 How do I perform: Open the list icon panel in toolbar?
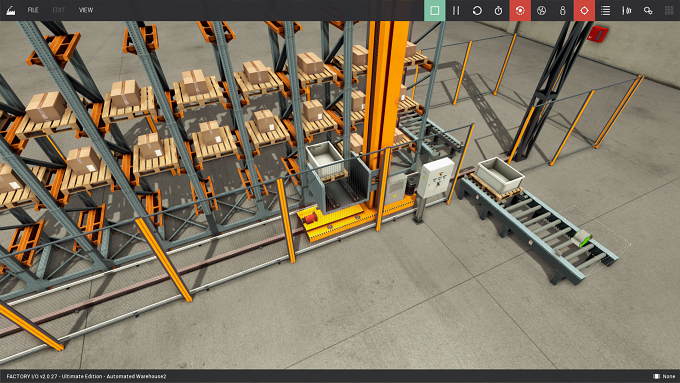pyautogui.click(x=605, y=10)
